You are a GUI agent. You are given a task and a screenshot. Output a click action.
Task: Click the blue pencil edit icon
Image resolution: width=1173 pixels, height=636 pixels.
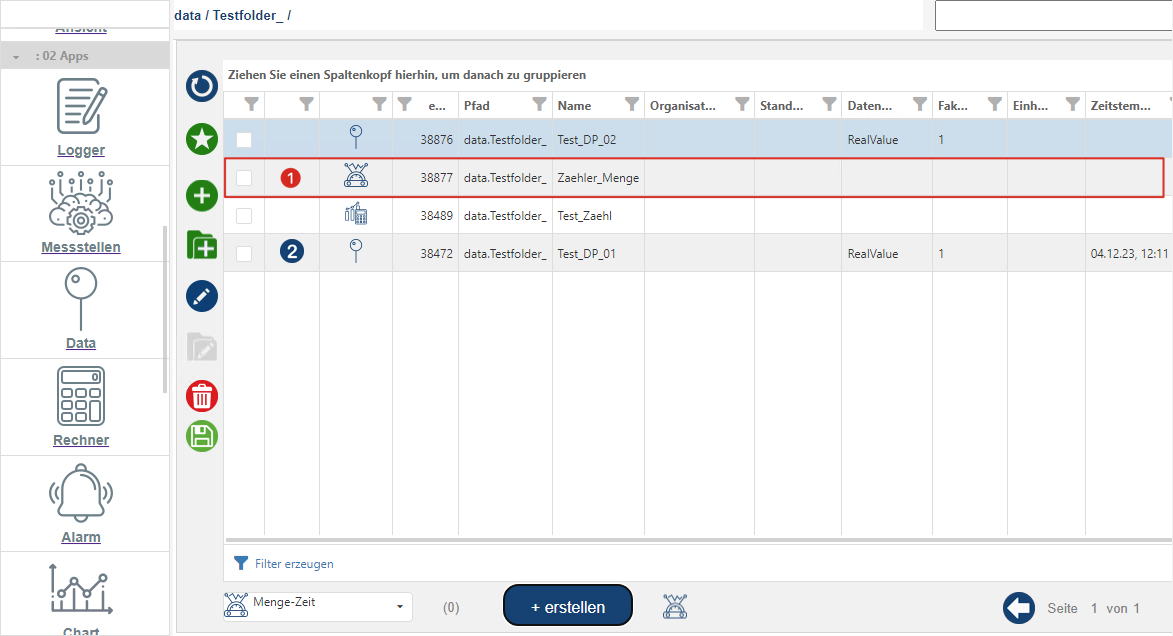(202, 296)
